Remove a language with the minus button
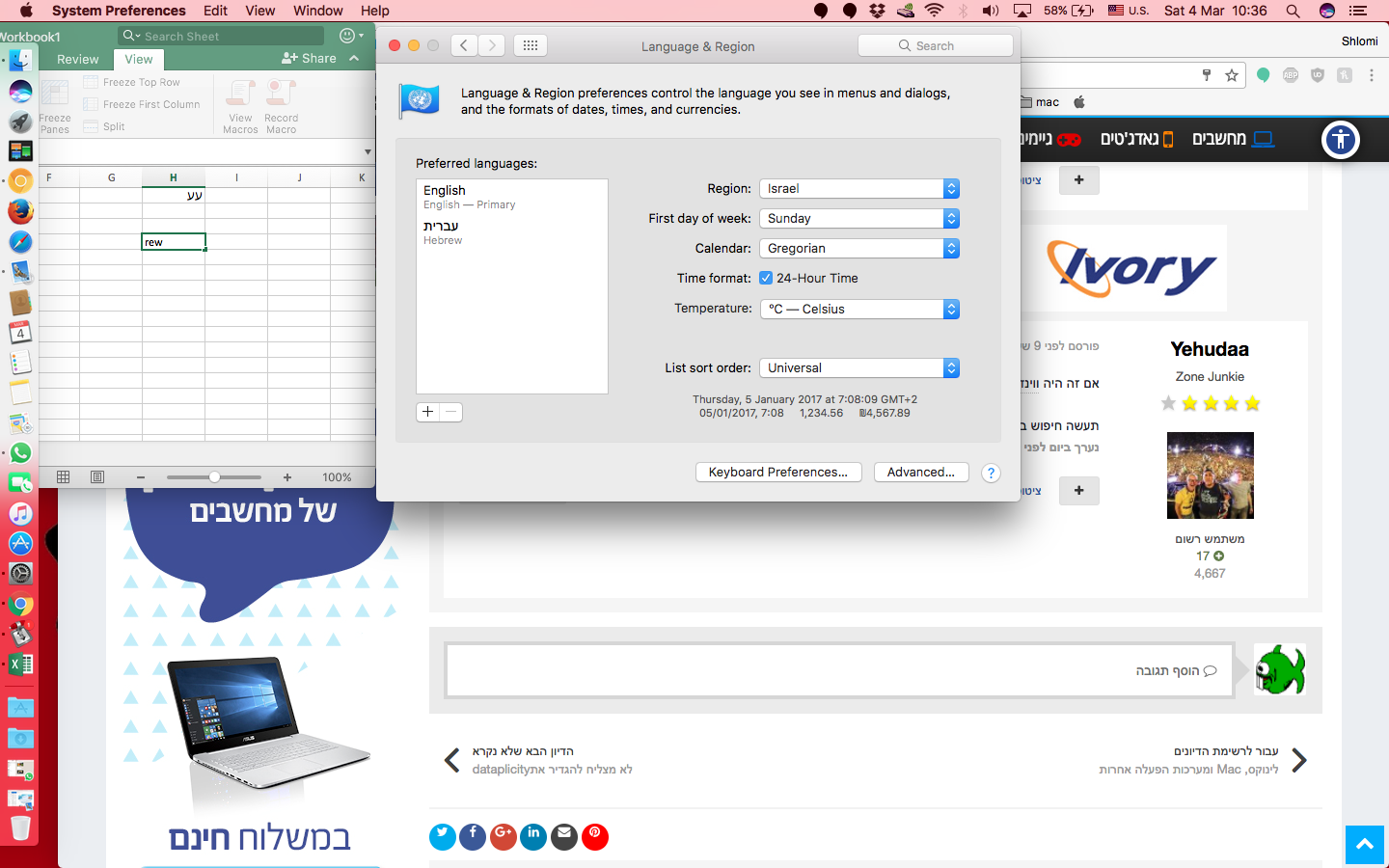Viewport: 1389px width, 868px height. [x=450, y=412]
